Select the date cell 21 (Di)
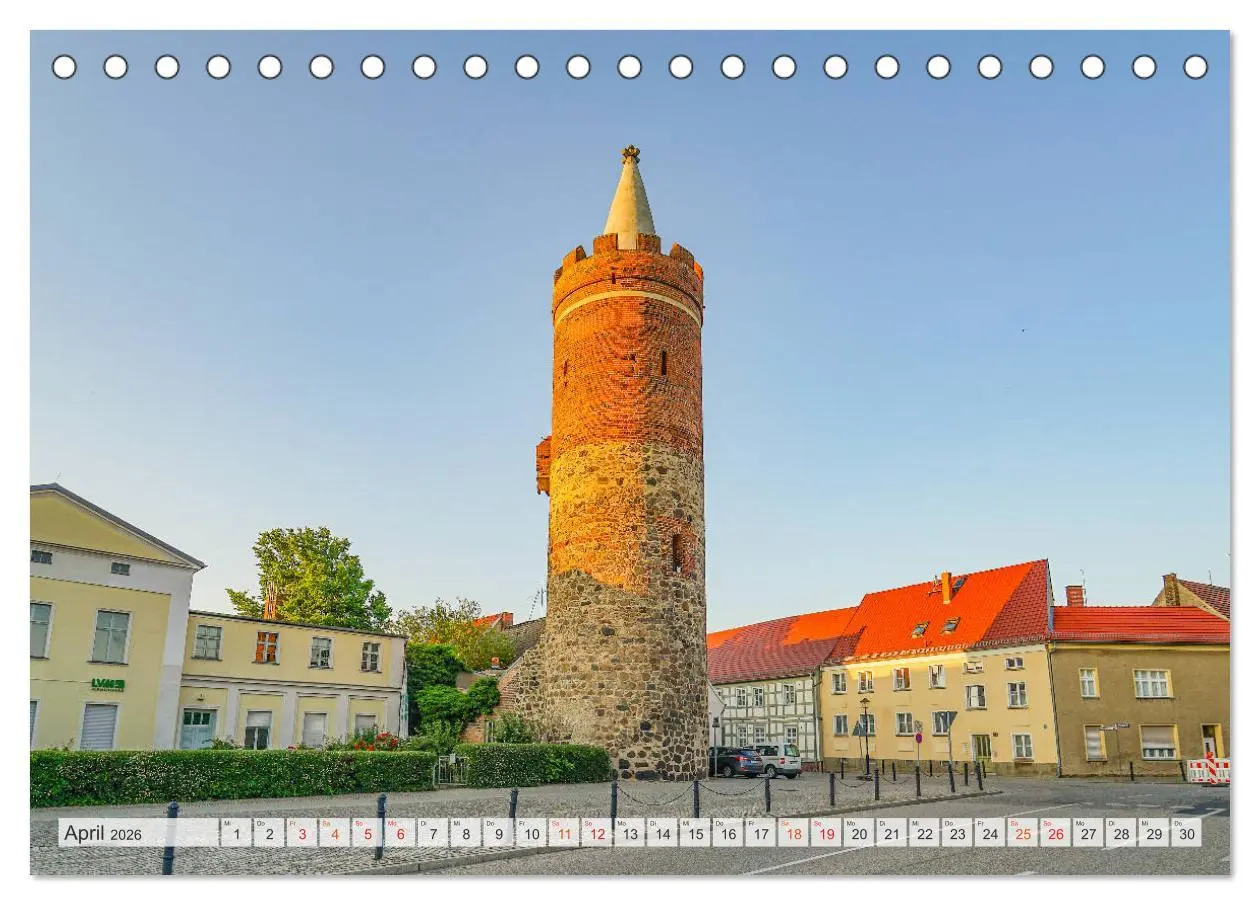The width and height of the screenshot is (1260, 905). pyautogui.click(x=892, y=833)
